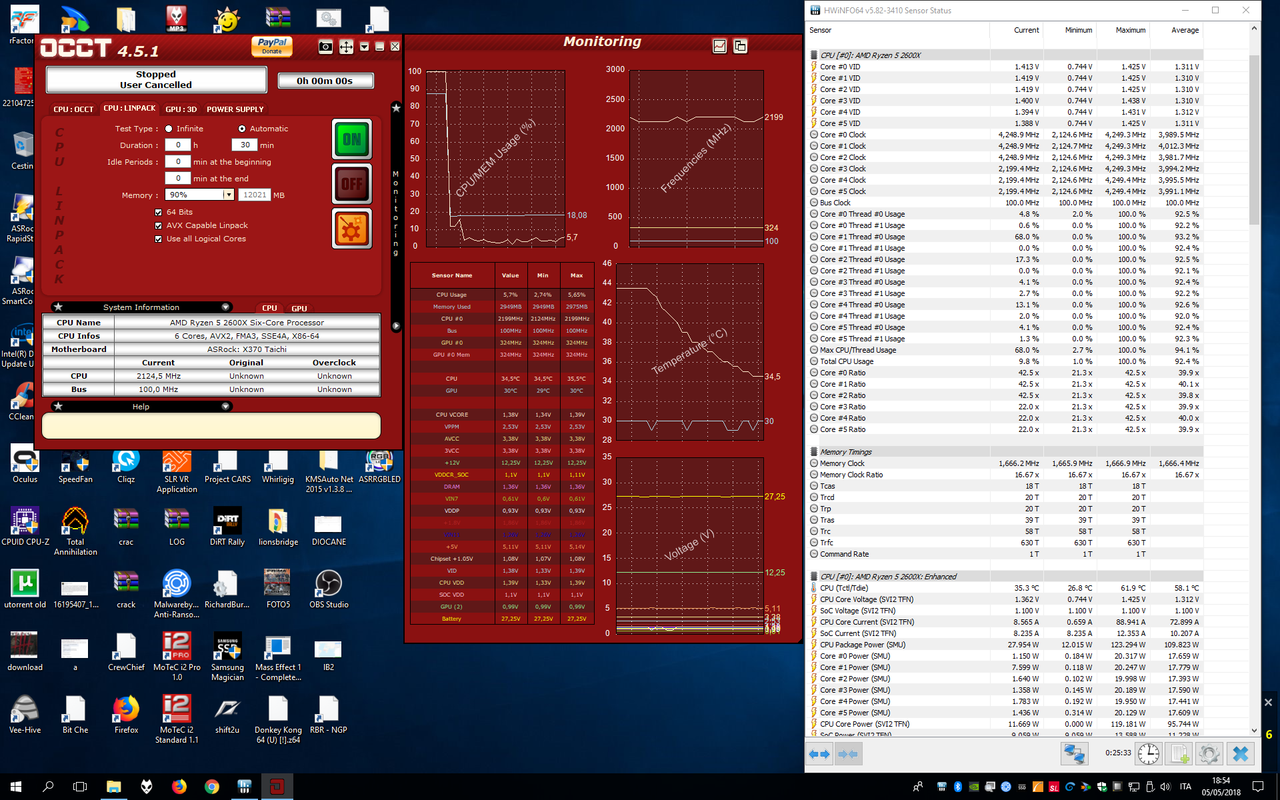Open Windows Start menu

tap(16, 786)
